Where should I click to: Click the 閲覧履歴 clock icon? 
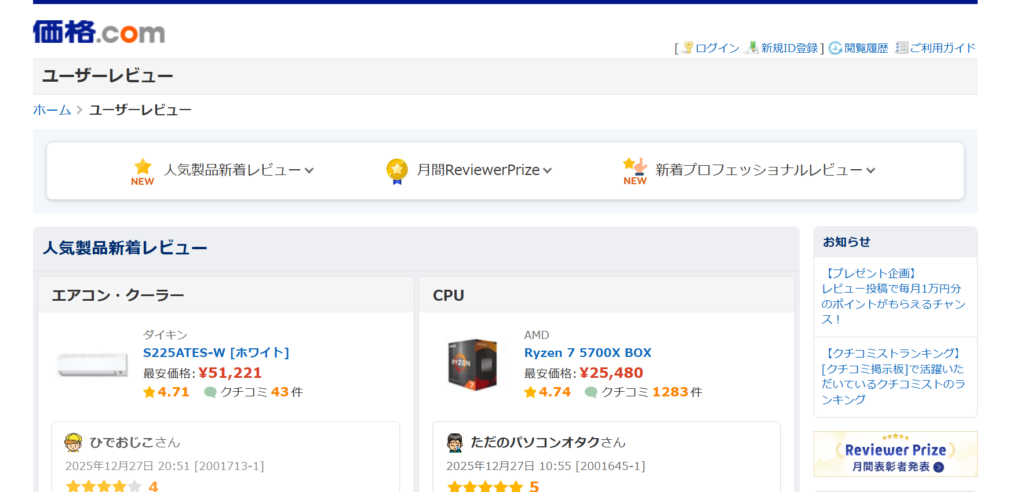pyautogui.click(x=835, y=48)
